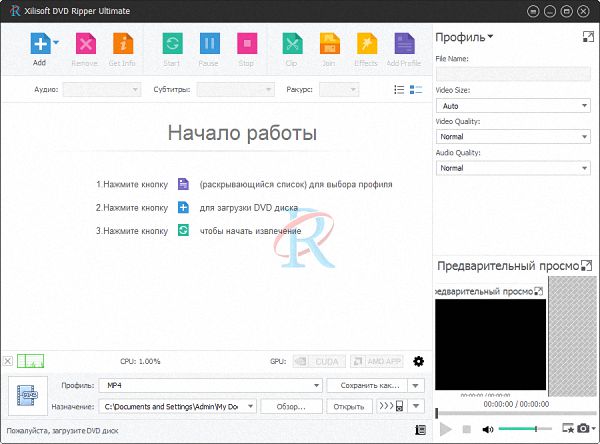This screenshot has height=444, width=600.
Task: Expand the Video Size dropdown
Action: (512, 105)
